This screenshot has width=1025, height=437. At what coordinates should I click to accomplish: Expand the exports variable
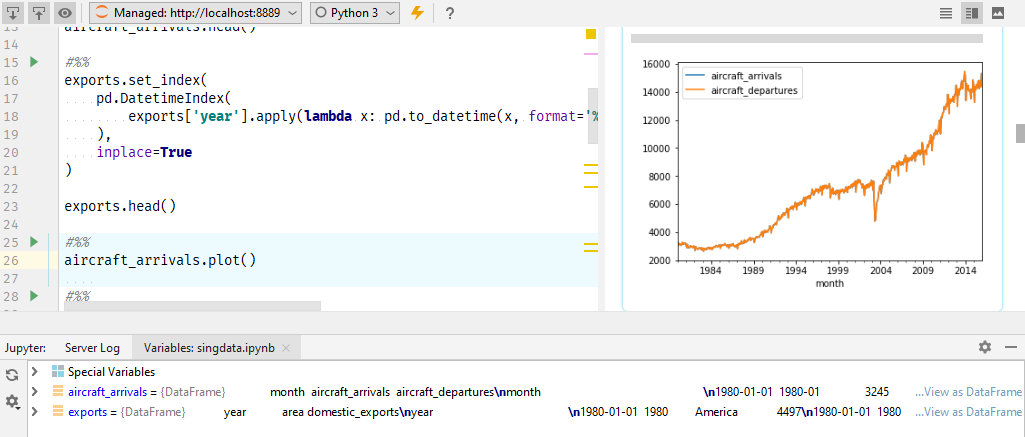pos(35,412)
